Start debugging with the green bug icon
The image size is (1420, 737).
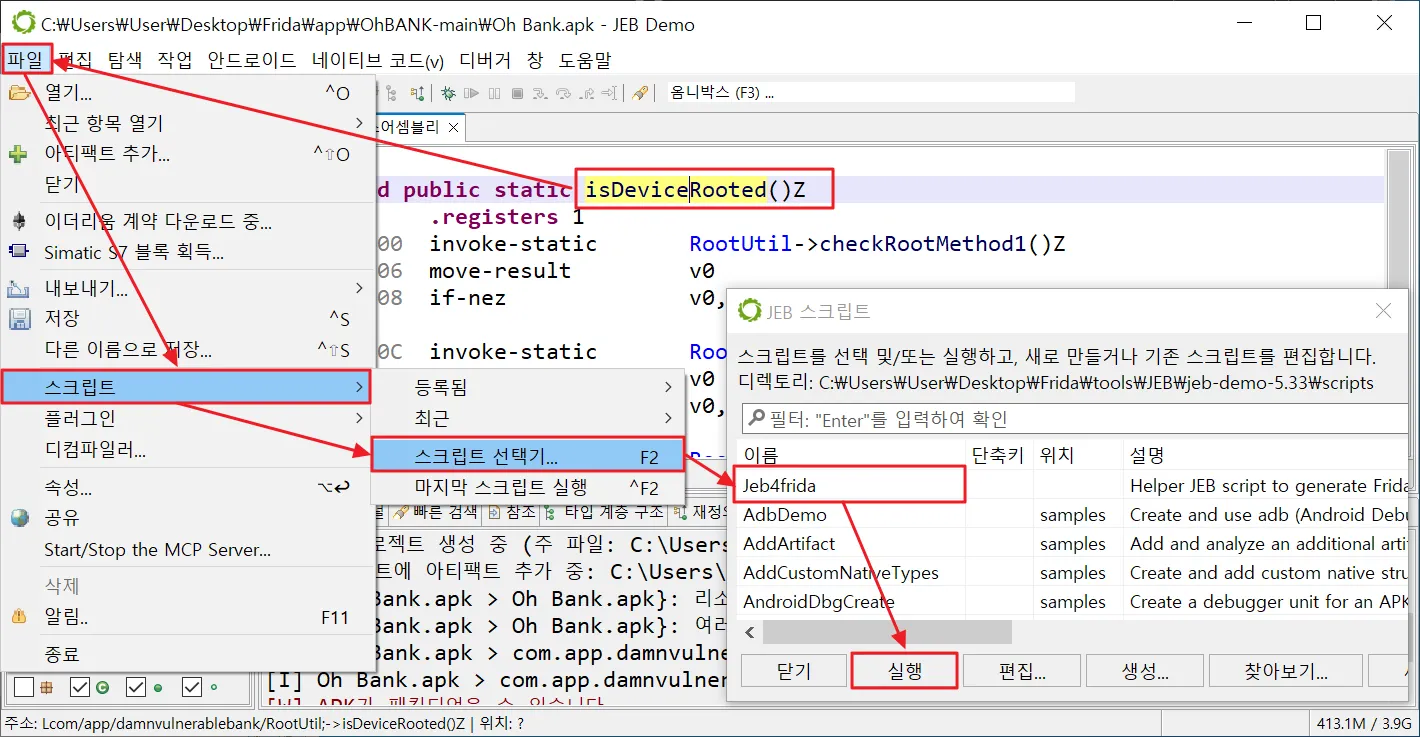(x=448, y=93)
